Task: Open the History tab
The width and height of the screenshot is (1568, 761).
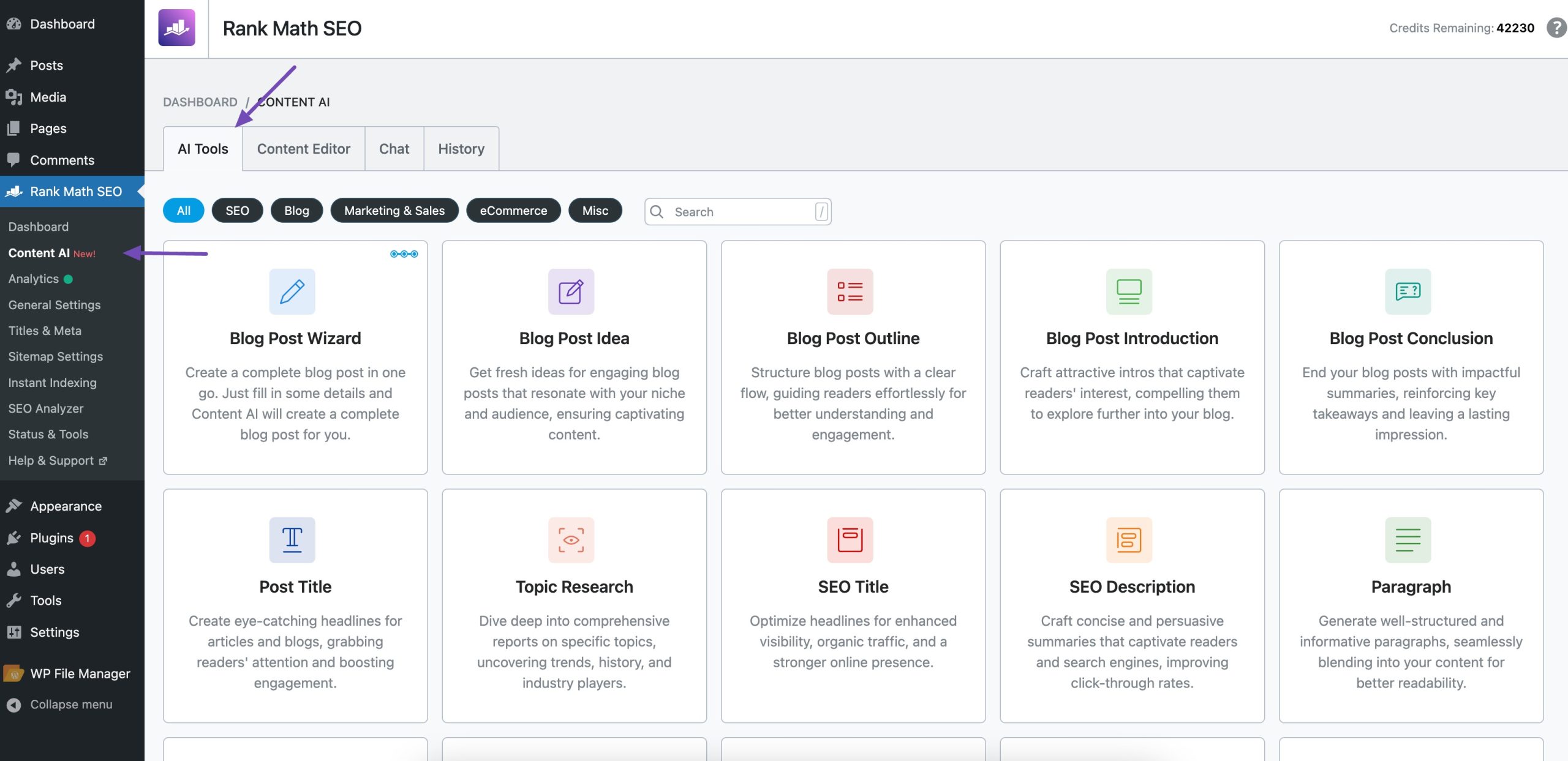Action: click(461, 148)
